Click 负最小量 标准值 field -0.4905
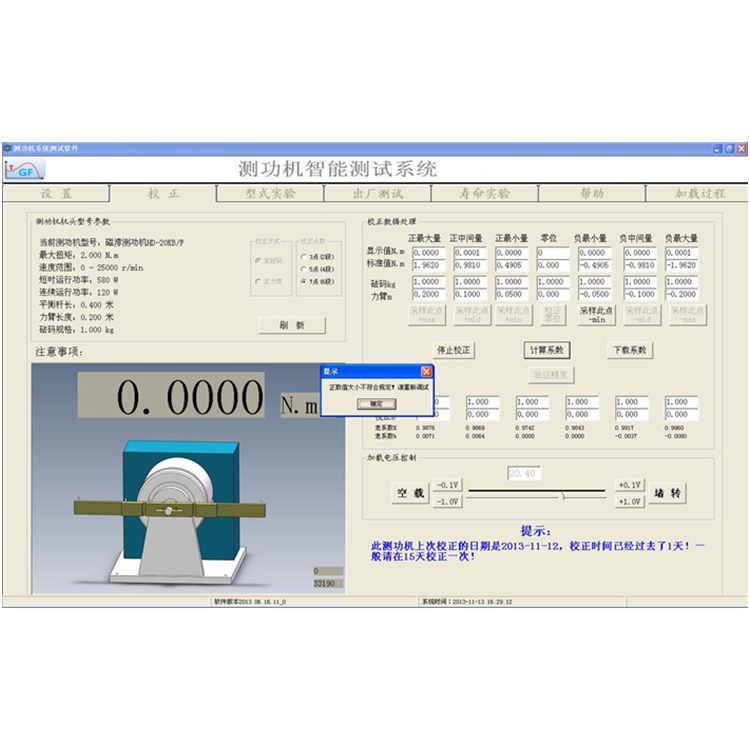 pos(595,265)
